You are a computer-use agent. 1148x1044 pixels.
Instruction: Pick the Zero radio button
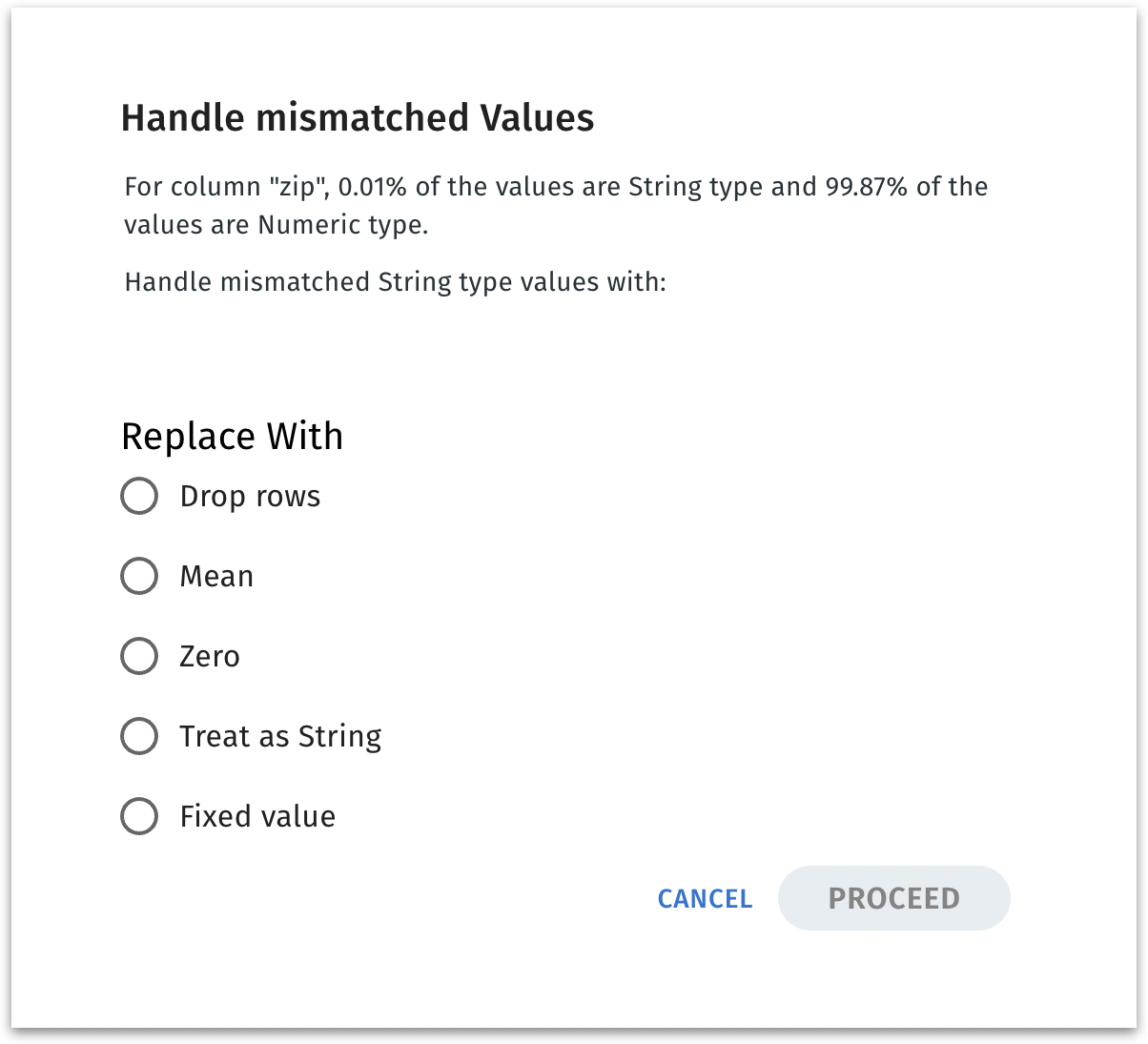tap(139, 657)
